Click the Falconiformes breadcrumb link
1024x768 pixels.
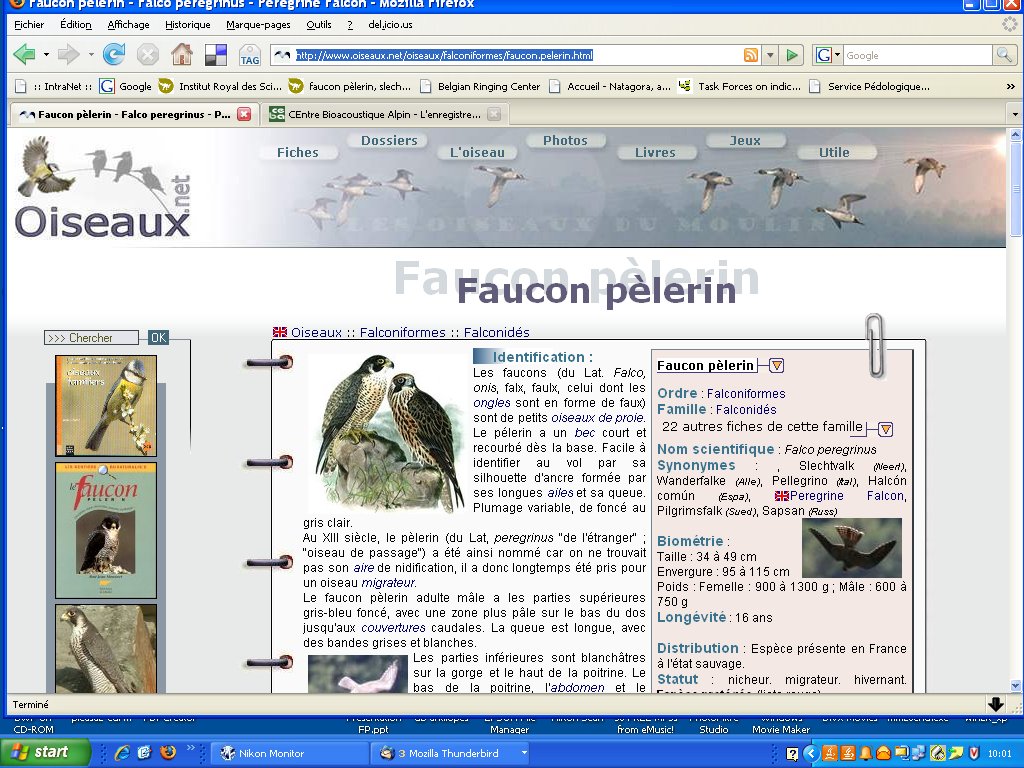click(404, 332)
